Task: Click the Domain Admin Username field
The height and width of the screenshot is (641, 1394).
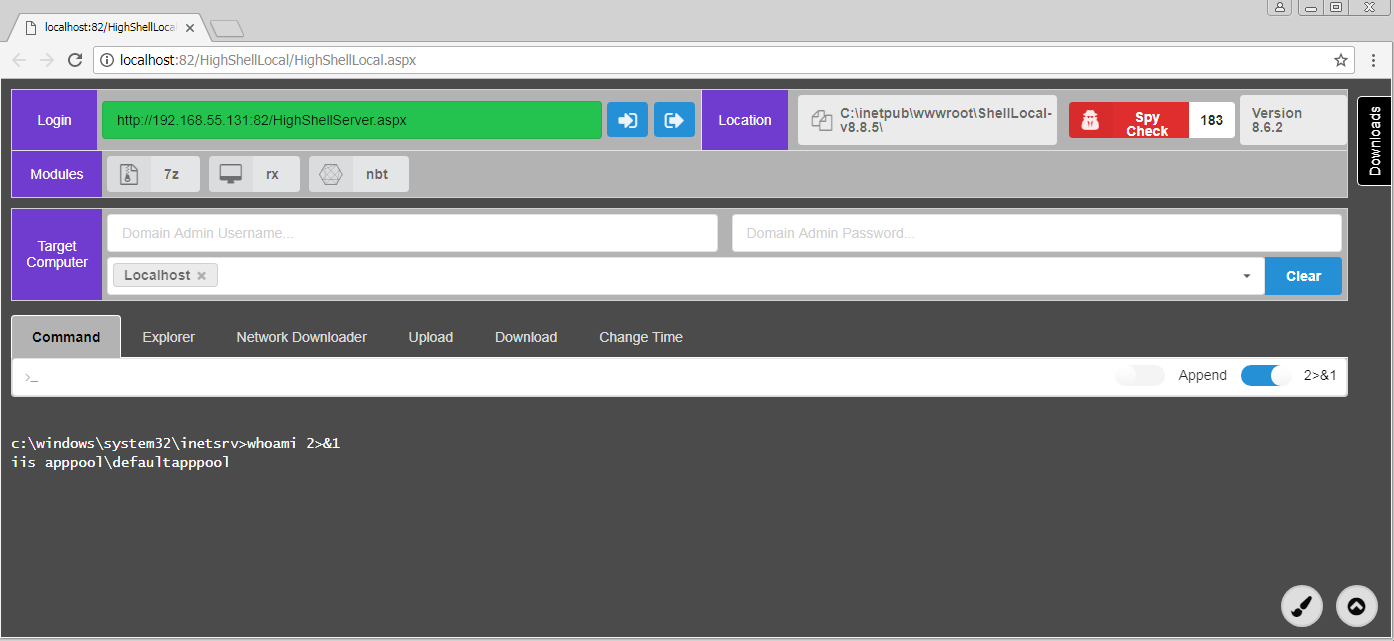Action: 412,233
